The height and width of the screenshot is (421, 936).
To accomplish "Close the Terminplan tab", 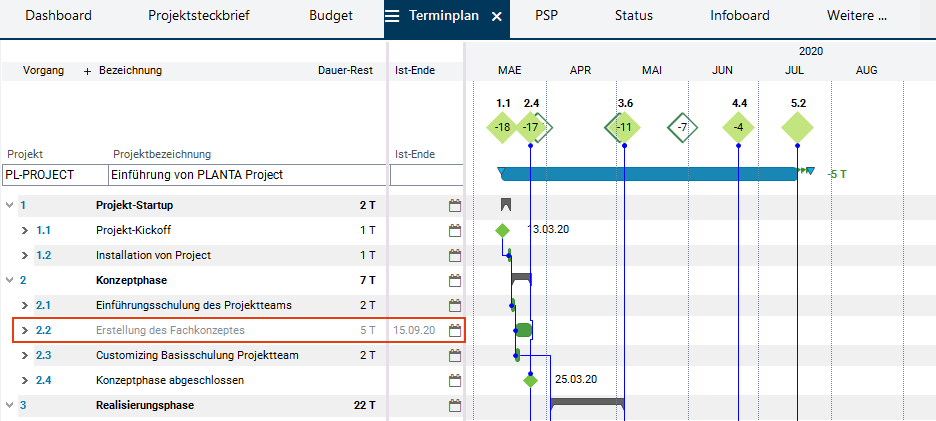I will tap(497, 17).
